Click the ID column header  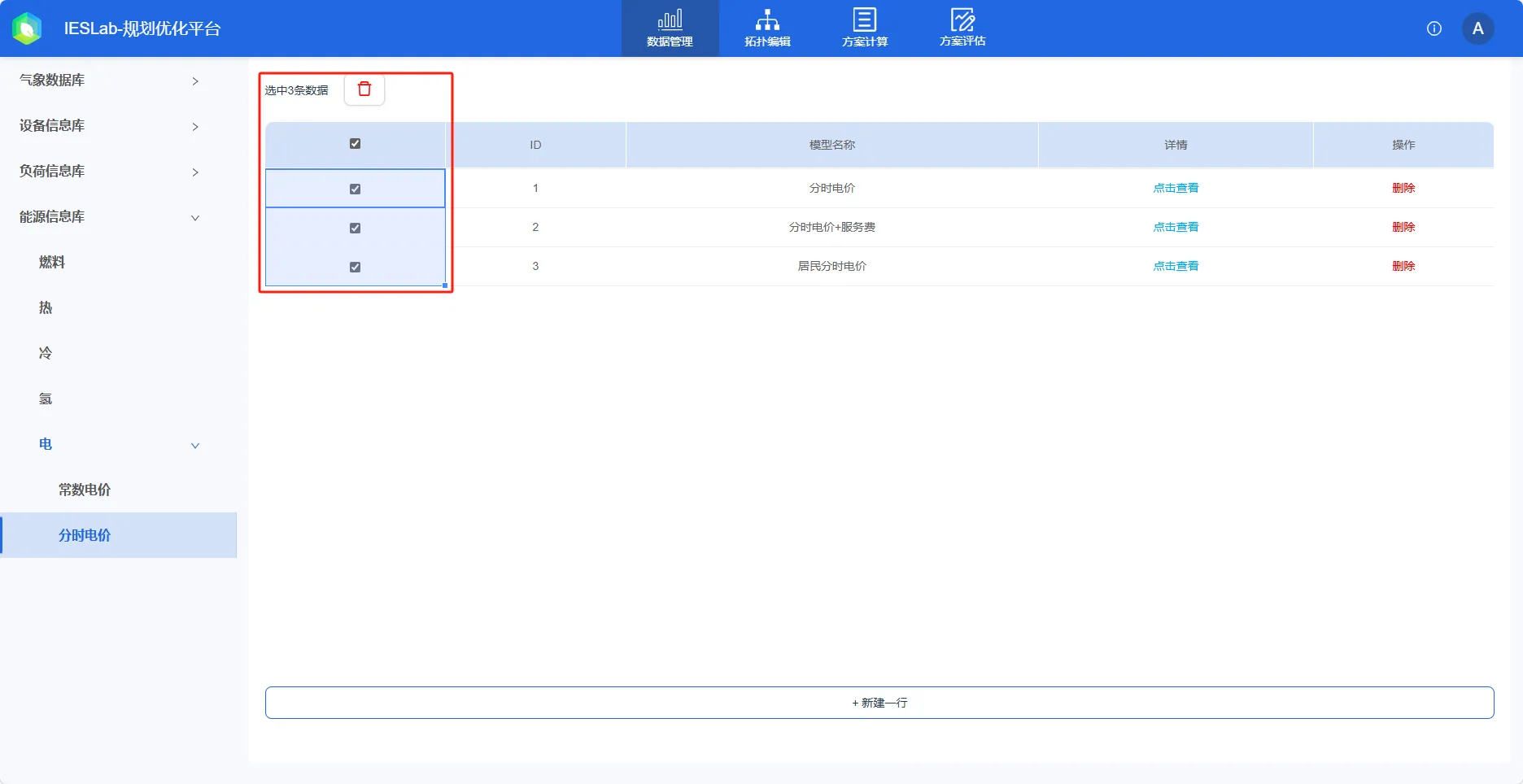tap(535, 145)
